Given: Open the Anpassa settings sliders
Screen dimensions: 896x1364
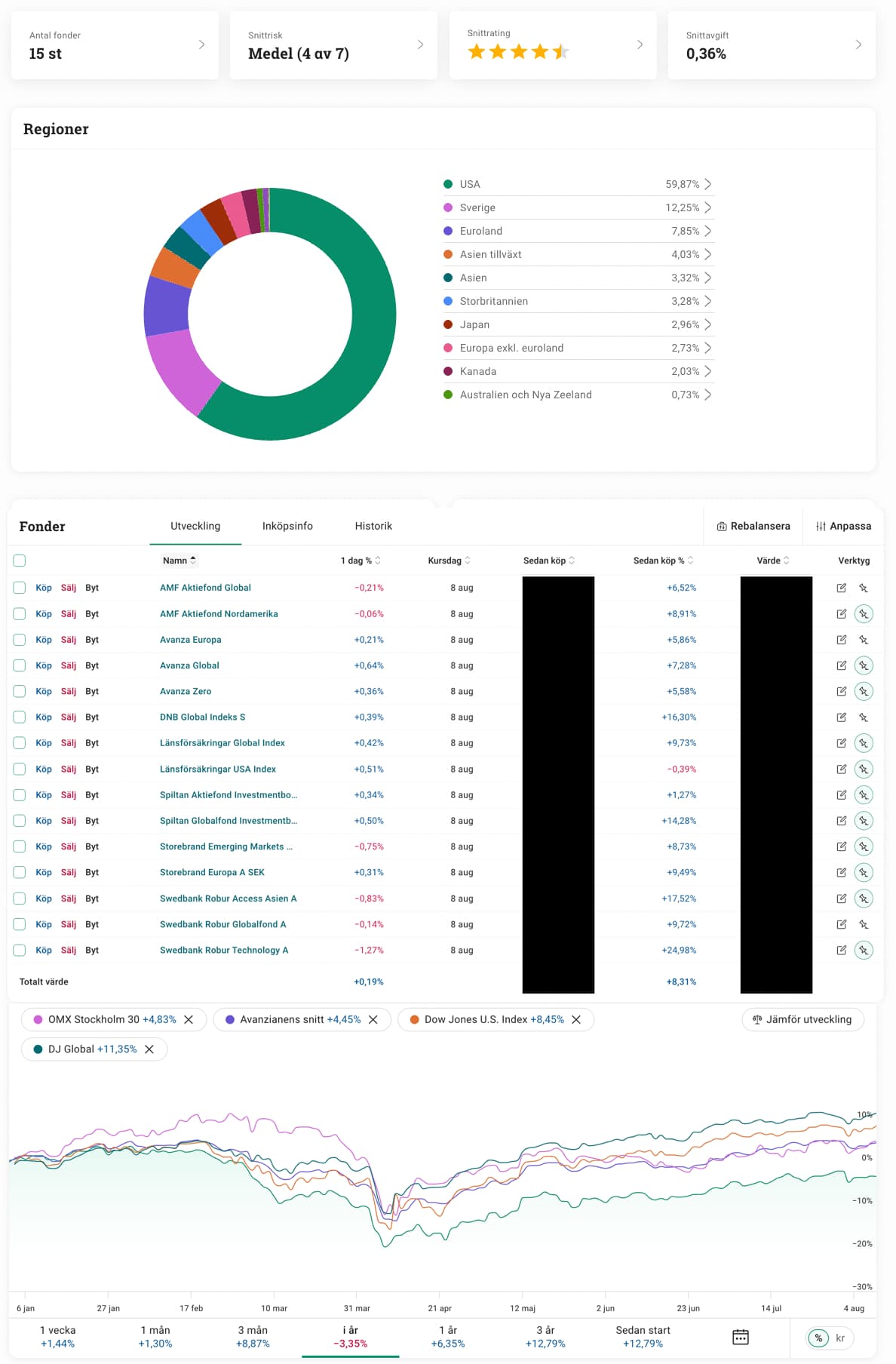Looking at the screenshot, I should pyautogui.click(x=843, y=526).
